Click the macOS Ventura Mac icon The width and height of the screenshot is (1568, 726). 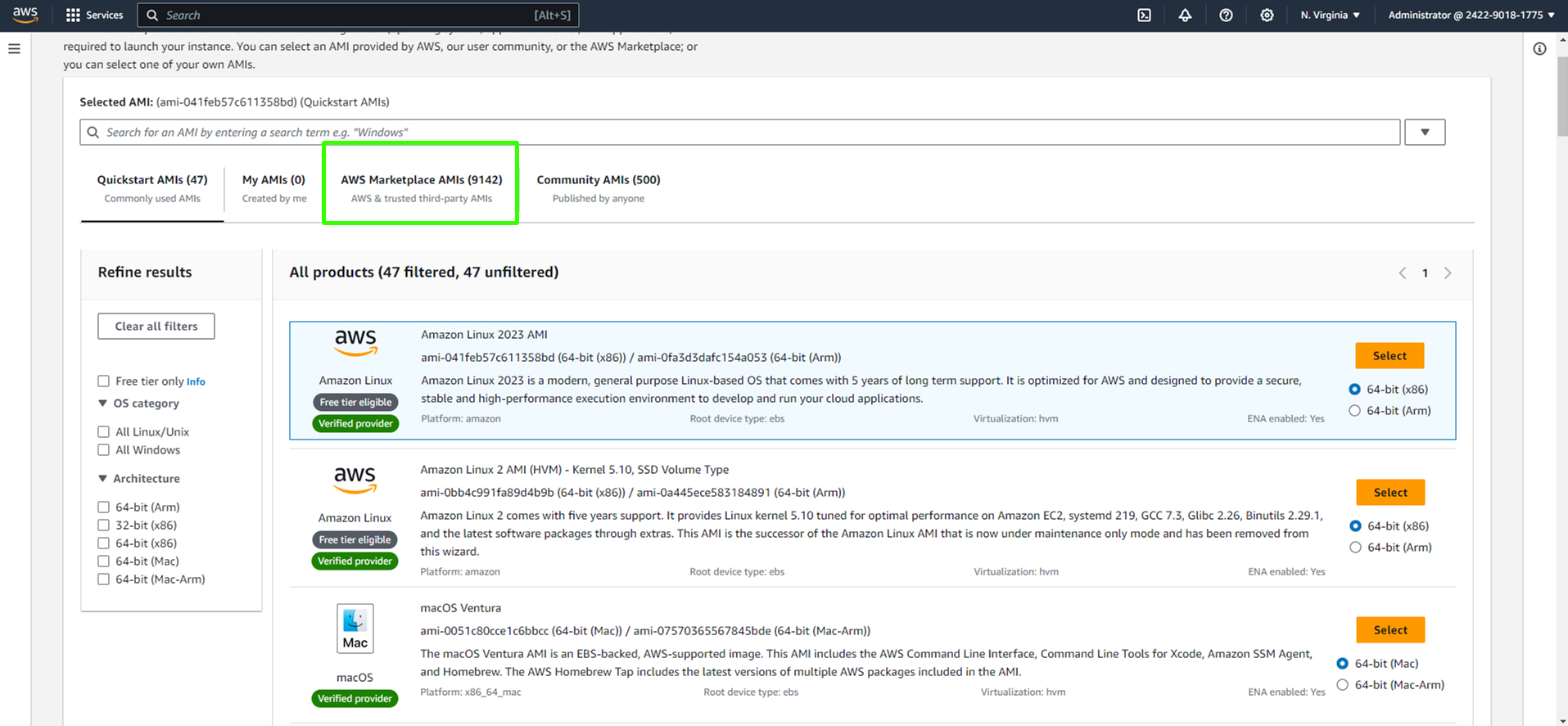point(355,629)
